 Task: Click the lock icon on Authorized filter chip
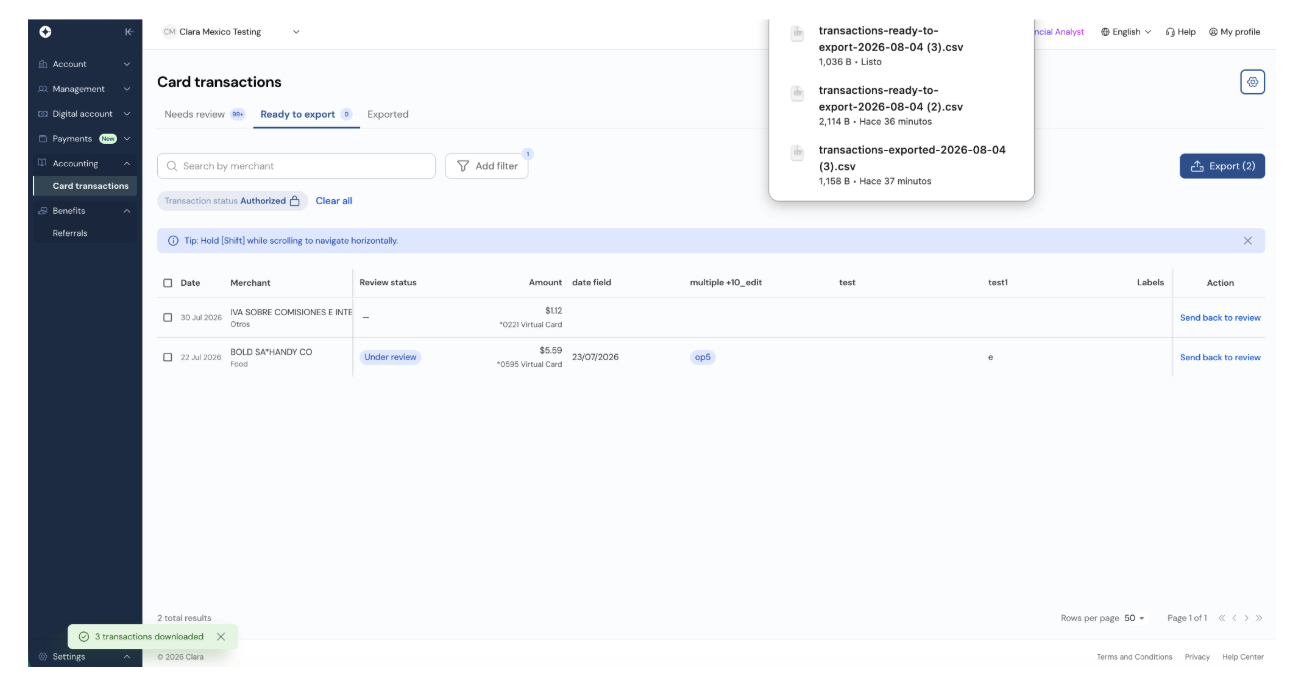point(295,201)
